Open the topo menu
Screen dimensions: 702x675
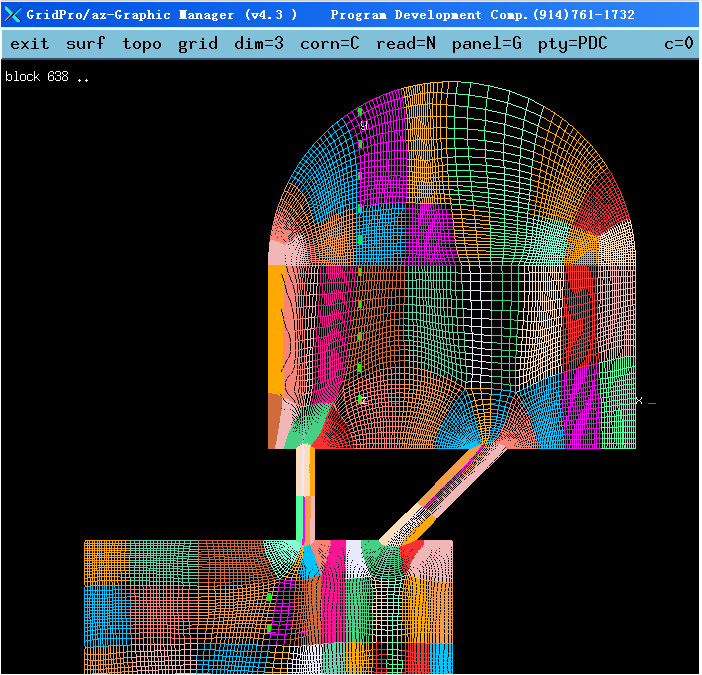141,44
